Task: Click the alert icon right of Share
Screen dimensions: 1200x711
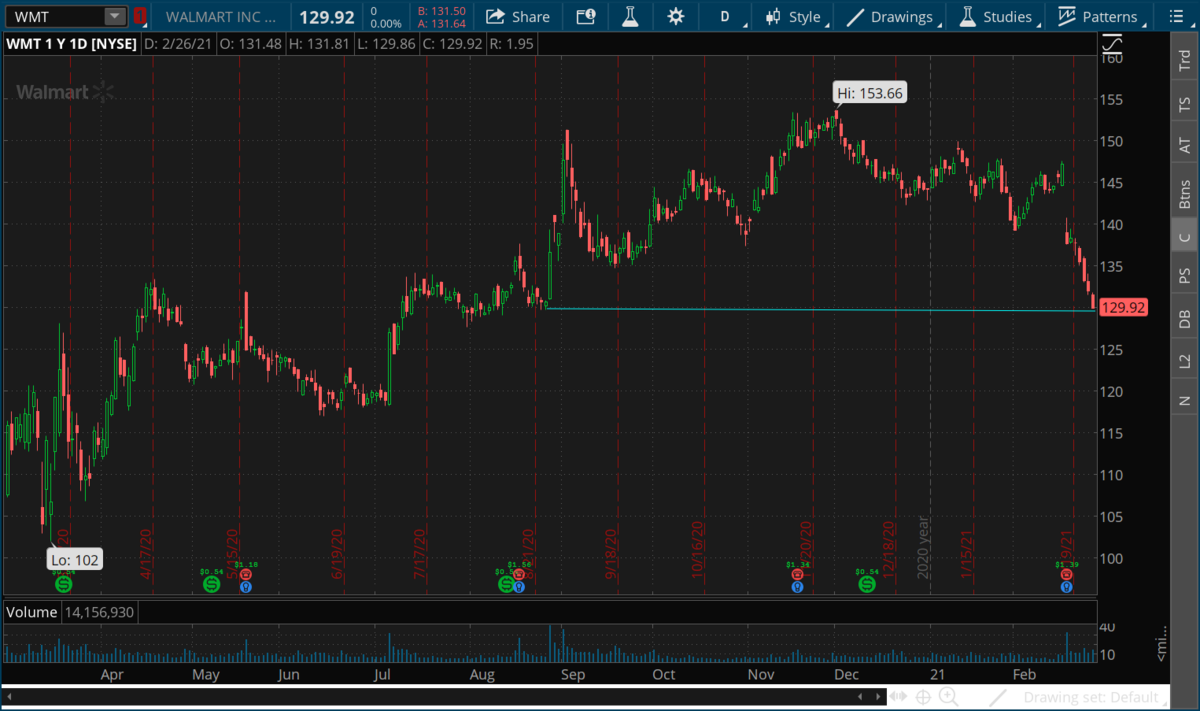Action: click(586, 16)
